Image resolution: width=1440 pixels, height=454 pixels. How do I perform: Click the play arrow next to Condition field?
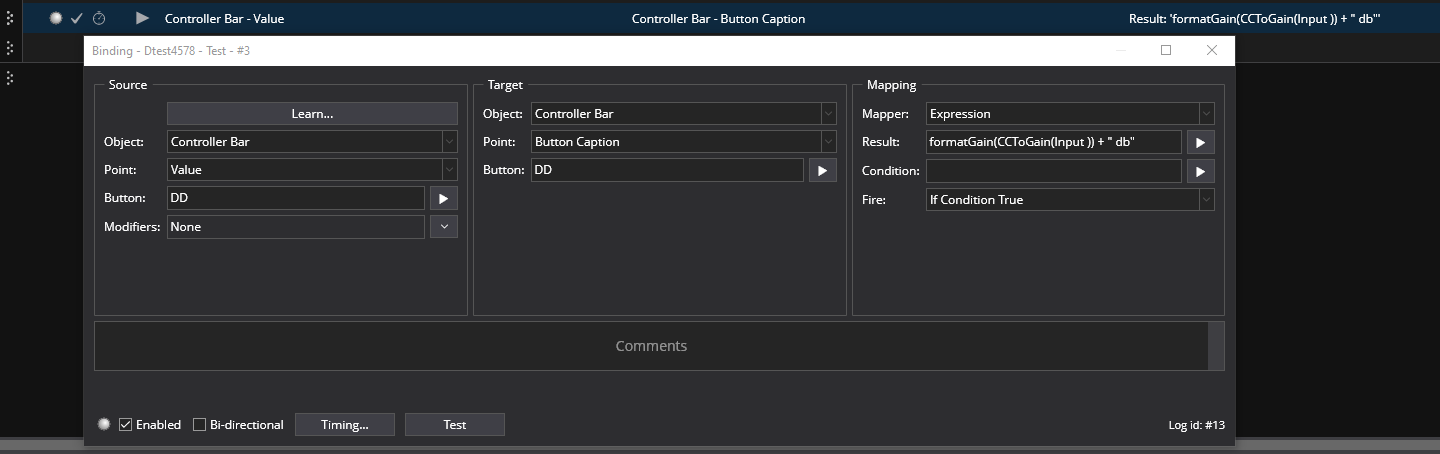tap(1200, 172)
